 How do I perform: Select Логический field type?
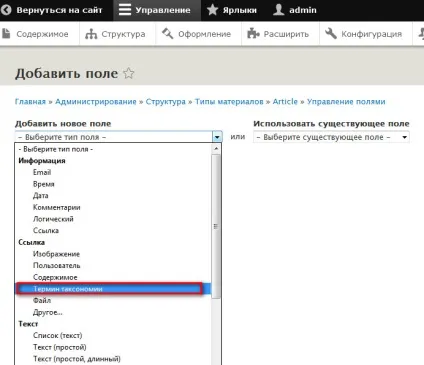[x=53, y=219]
